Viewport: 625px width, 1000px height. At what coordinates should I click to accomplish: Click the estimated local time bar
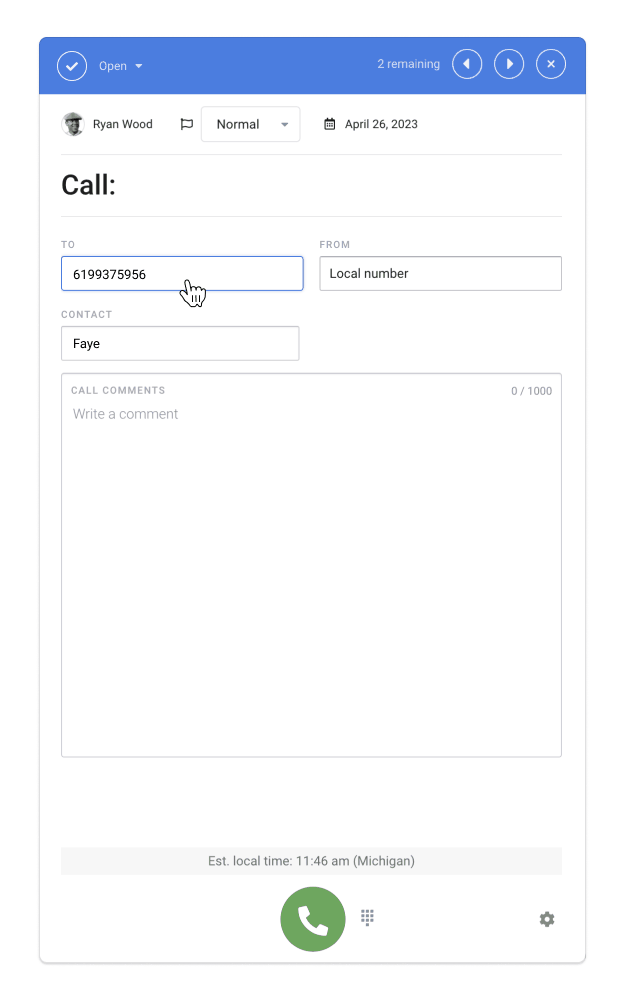click(312, 860)
